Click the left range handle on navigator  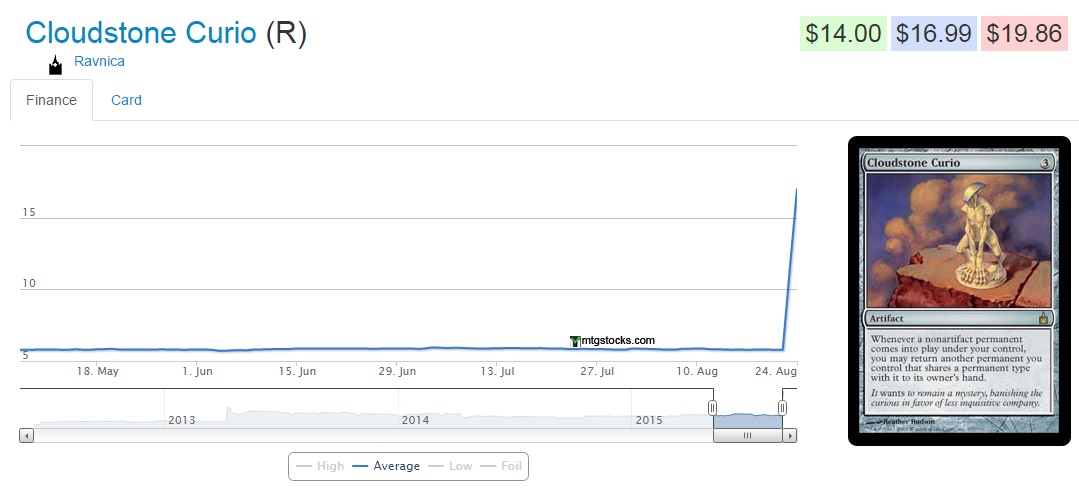713,408
